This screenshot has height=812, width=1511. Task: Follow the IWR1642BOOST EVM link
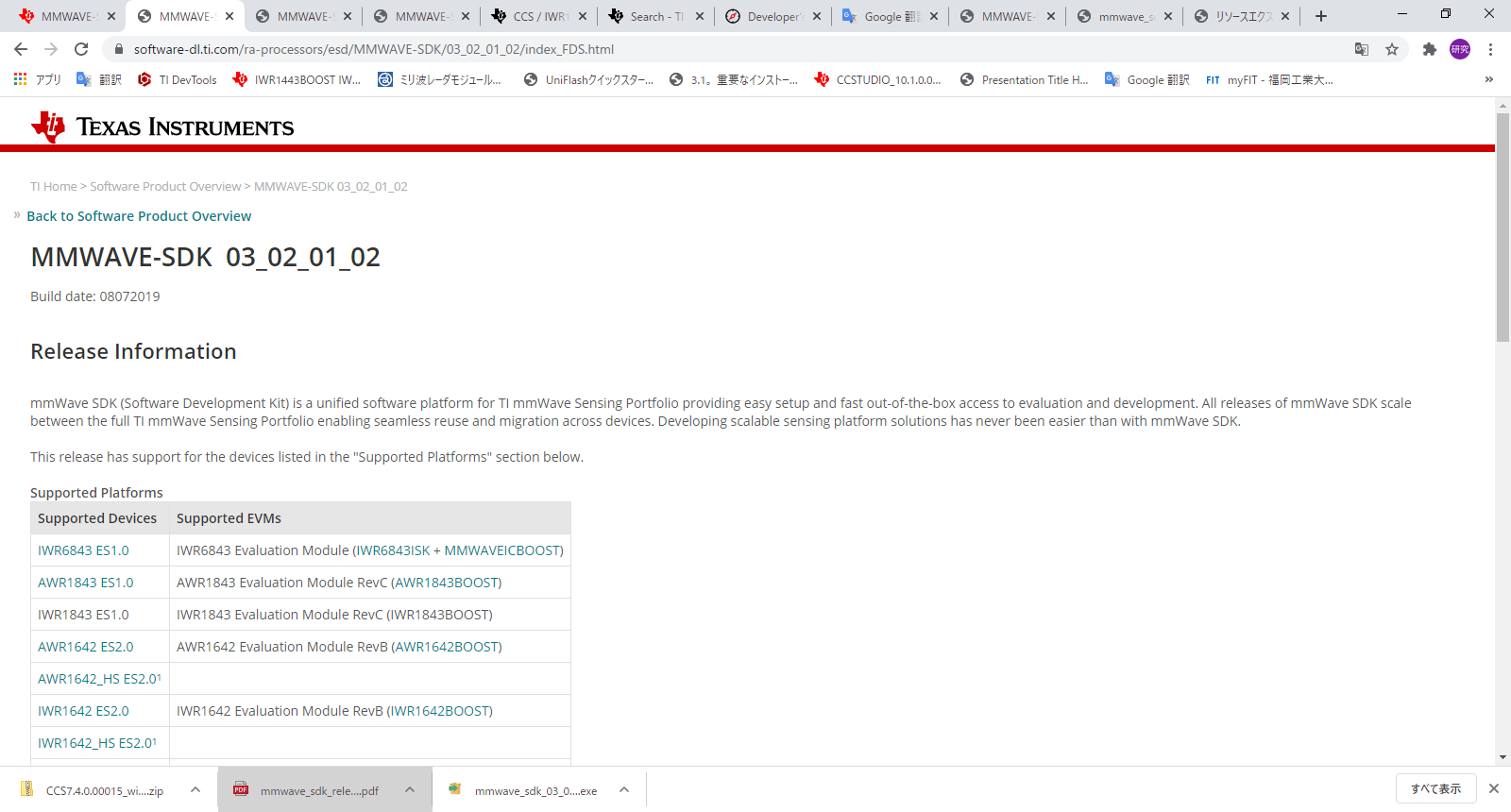[x=440, y=711]
